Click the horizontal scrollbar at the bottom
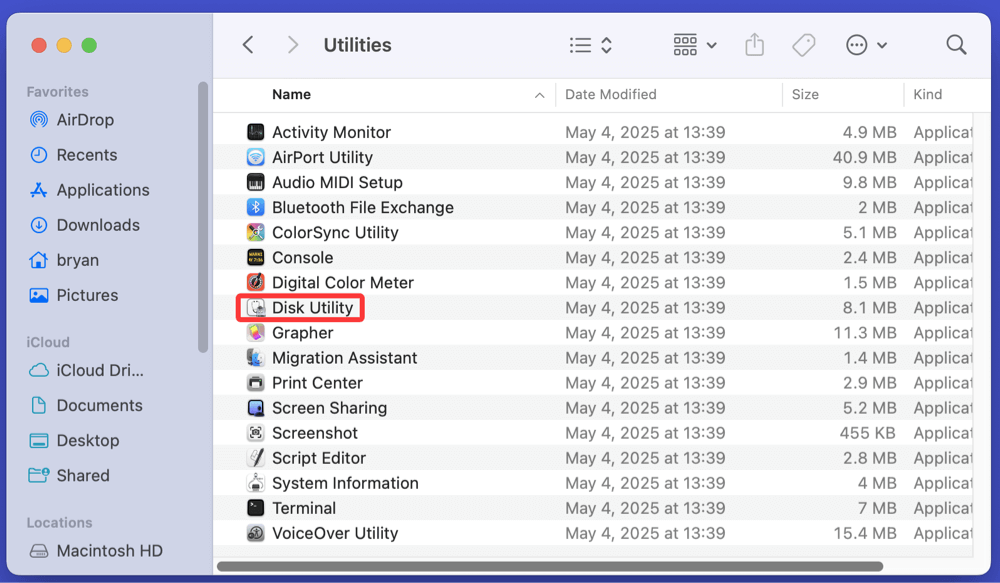The width and height of the screenshot is (1000, 583). point(550,566)
